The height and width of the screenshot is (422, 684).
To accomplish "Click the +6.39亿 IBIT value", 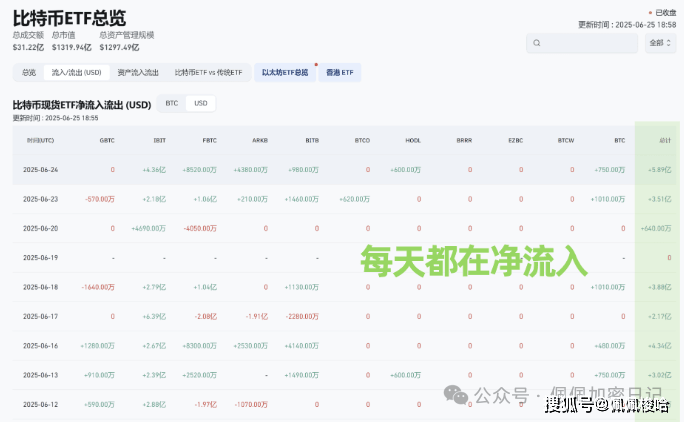I will pyautogui.click(x=154, y=316).
